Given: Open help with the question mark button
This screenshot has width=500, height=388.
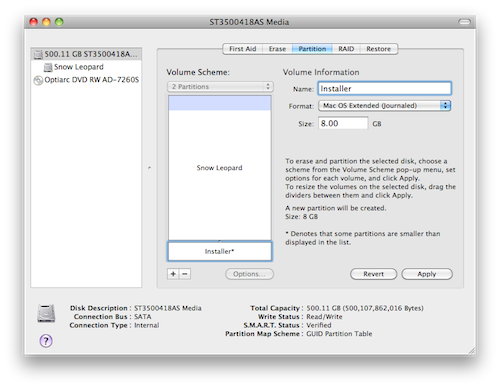Looking at the screenshot, I should point(46,341).
